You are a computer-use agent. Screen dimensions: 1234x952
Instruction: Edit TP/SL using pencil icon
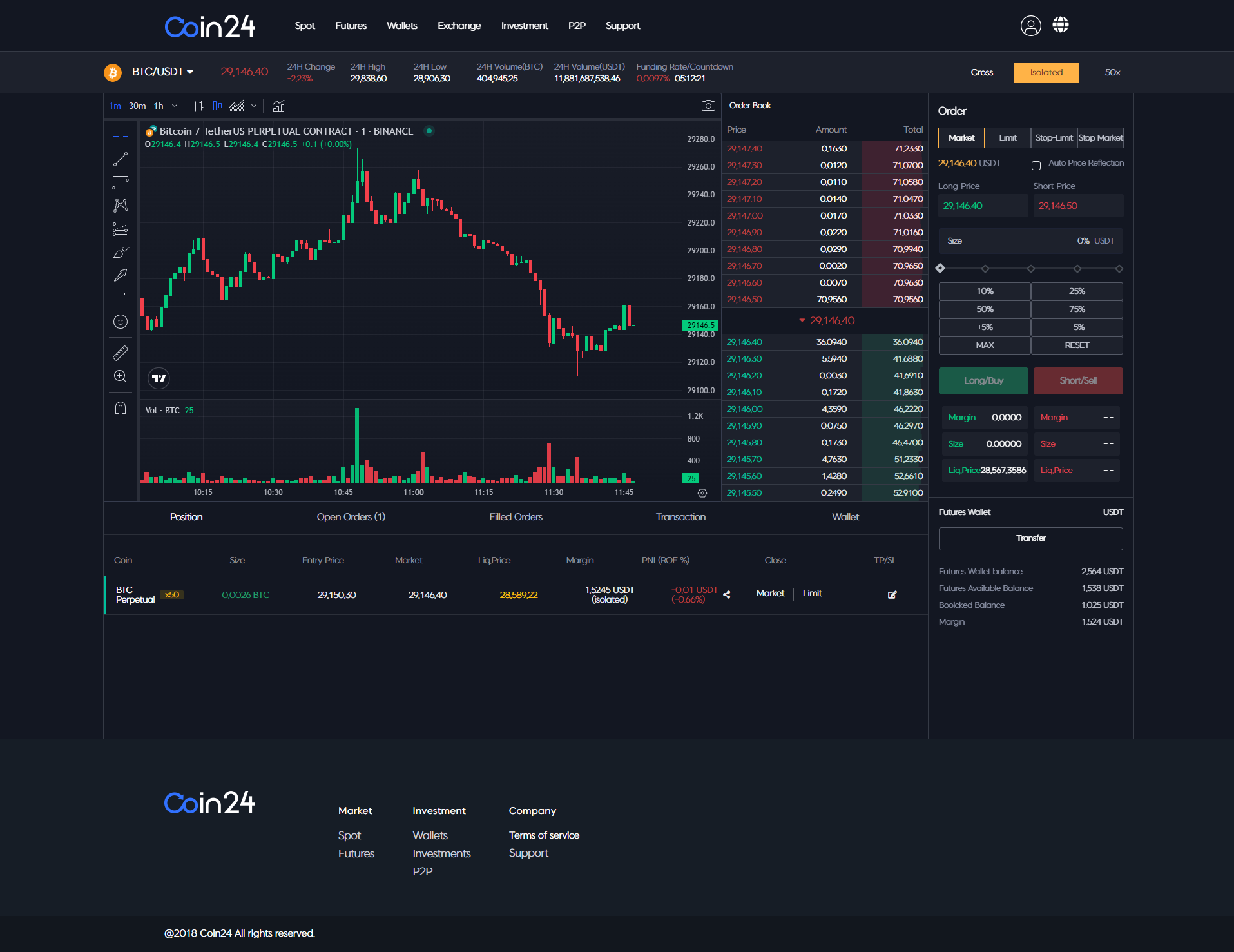coord(892,595)
